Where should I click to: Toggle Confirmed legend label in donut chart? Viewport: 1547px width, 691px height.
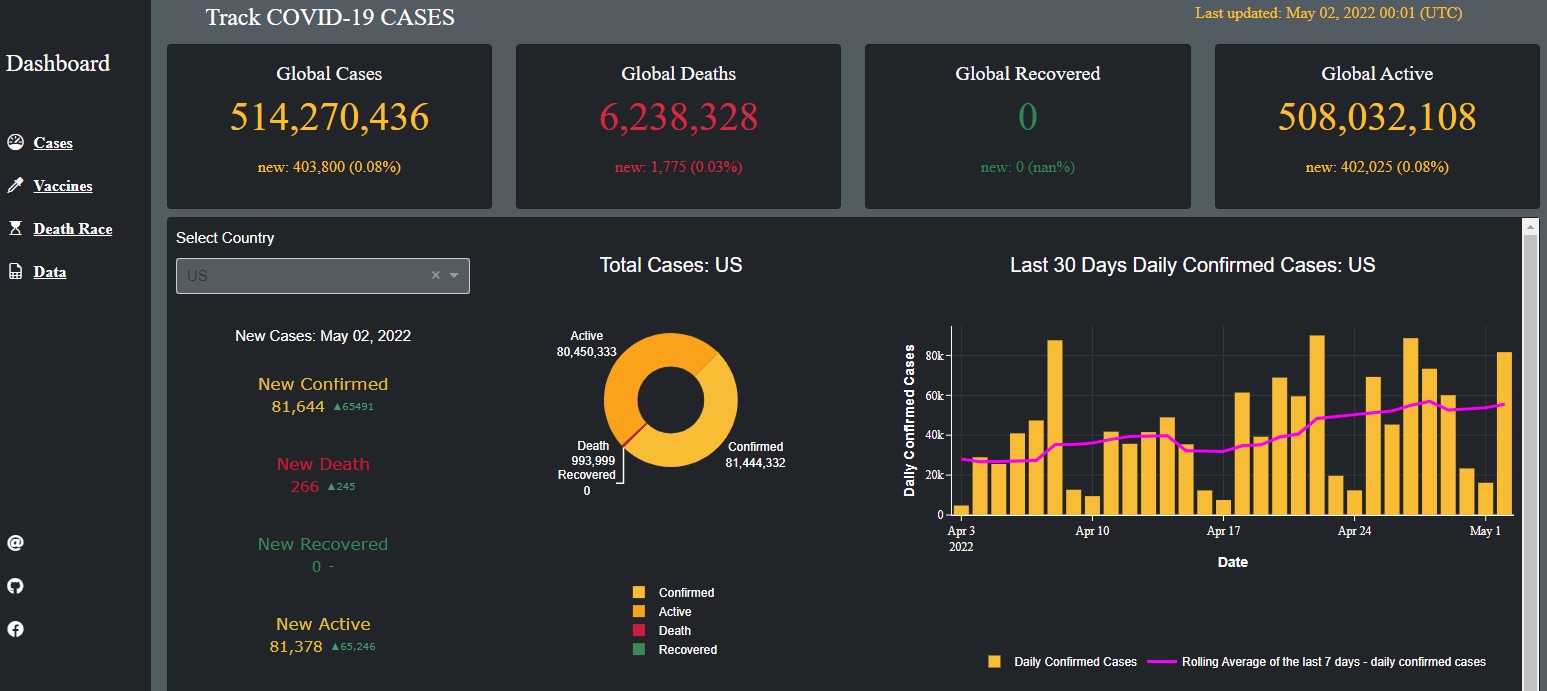686,593
